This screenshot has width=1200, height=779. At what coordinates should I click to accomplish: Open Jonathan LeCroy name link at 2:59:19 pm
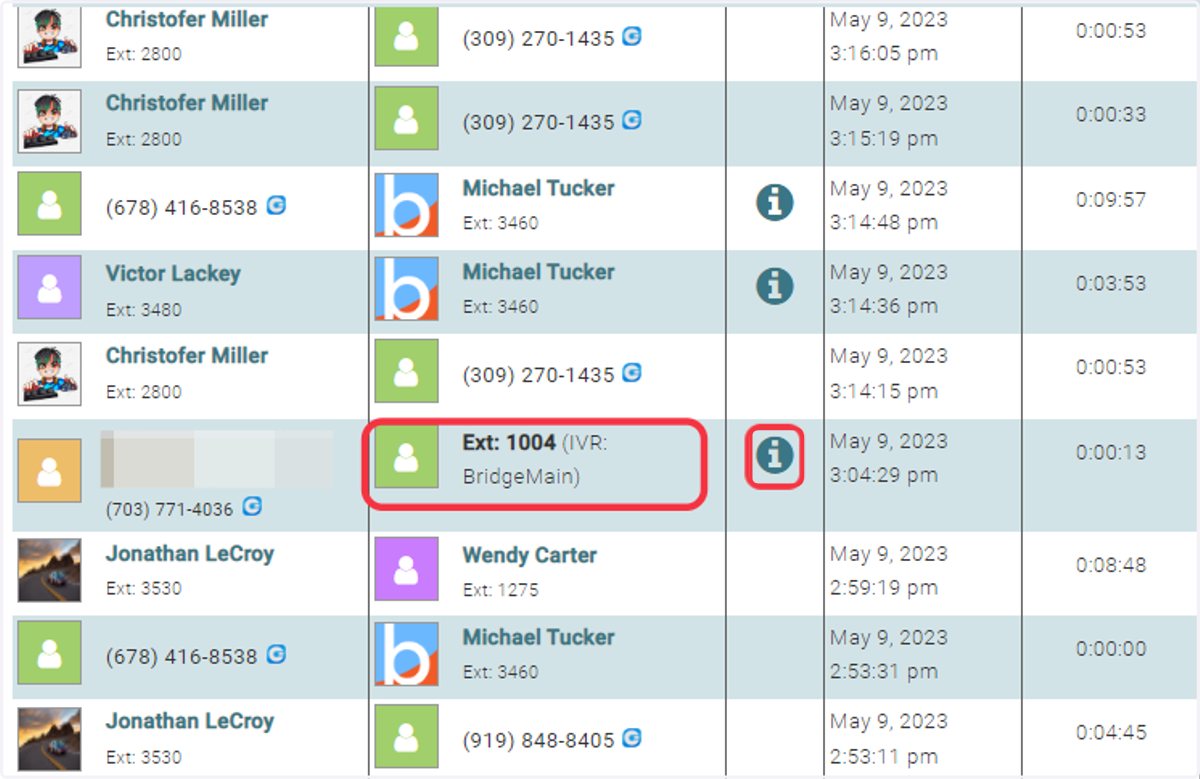click(190, 553)
